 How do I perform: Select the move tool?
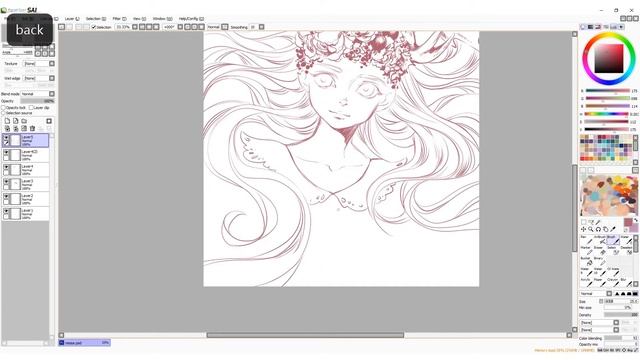[584, 229]
